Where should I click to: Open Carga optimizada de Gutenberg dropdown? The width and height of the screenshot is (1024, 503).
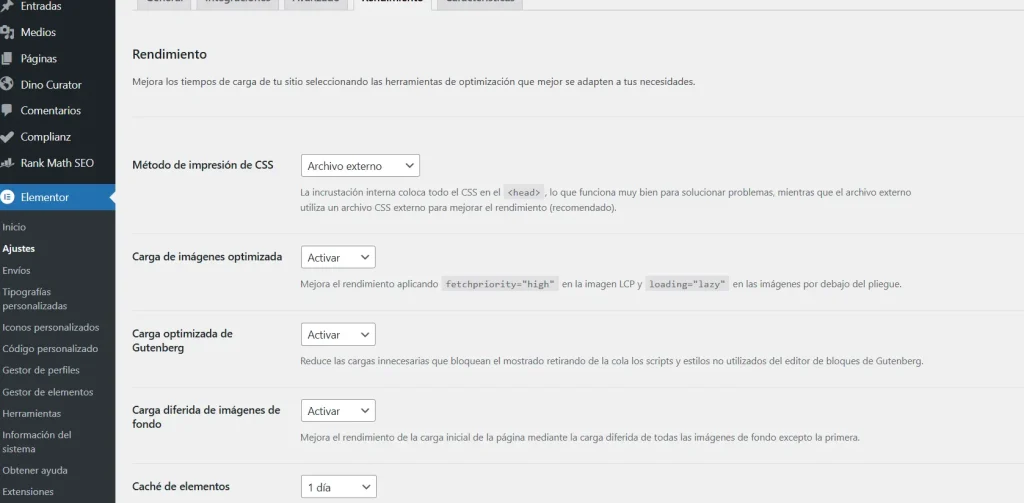click(338, 334)
